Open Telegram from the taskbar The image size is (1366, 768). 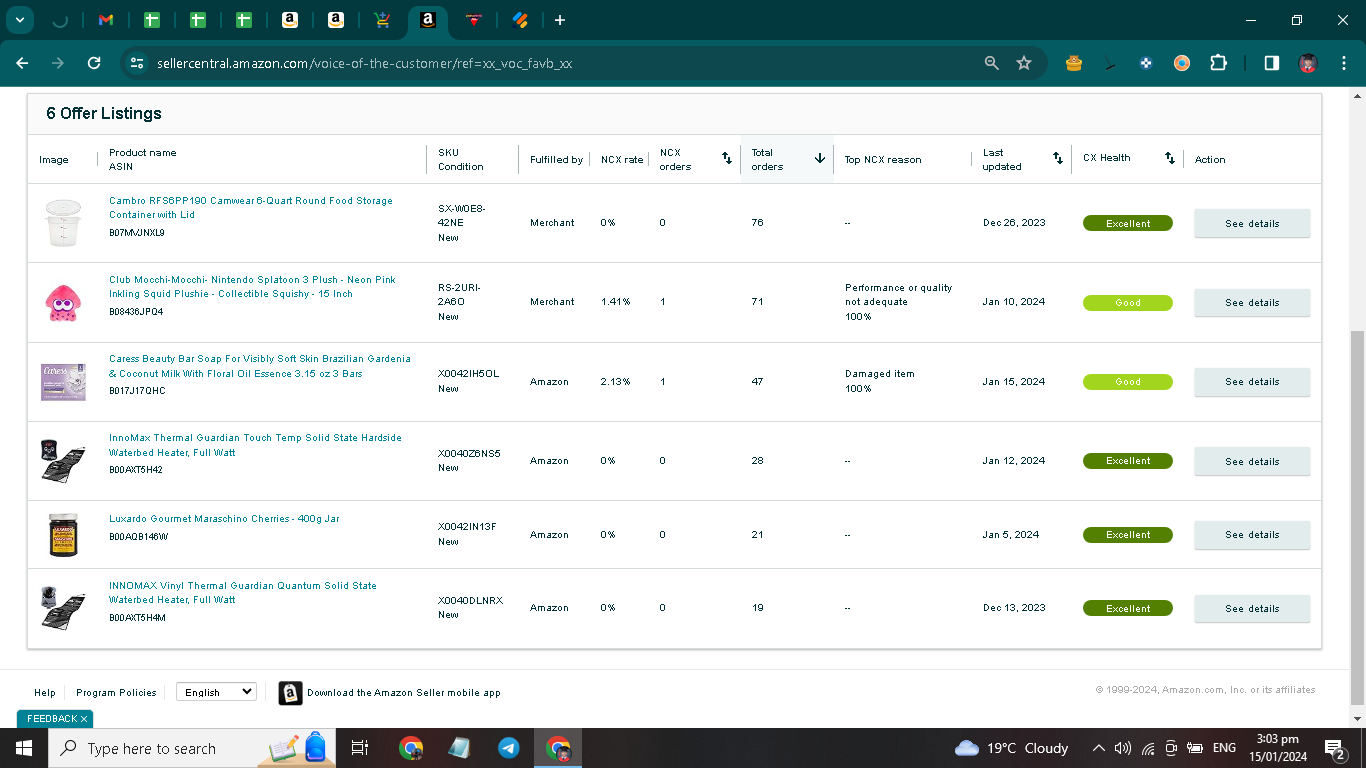click(x=509, y=748)
